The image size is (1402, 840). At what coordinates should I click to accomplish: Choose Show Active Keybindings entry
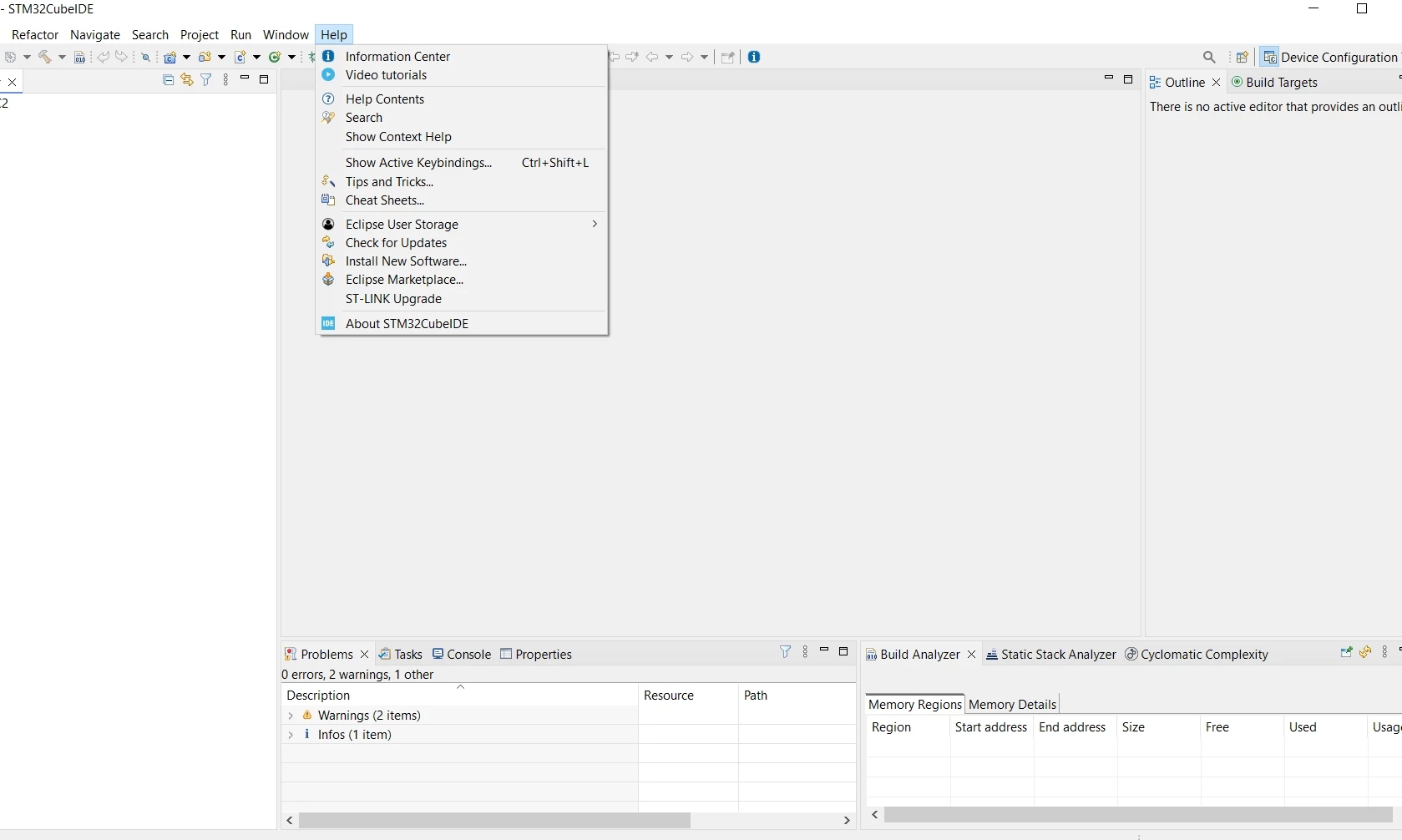point(462,163)
